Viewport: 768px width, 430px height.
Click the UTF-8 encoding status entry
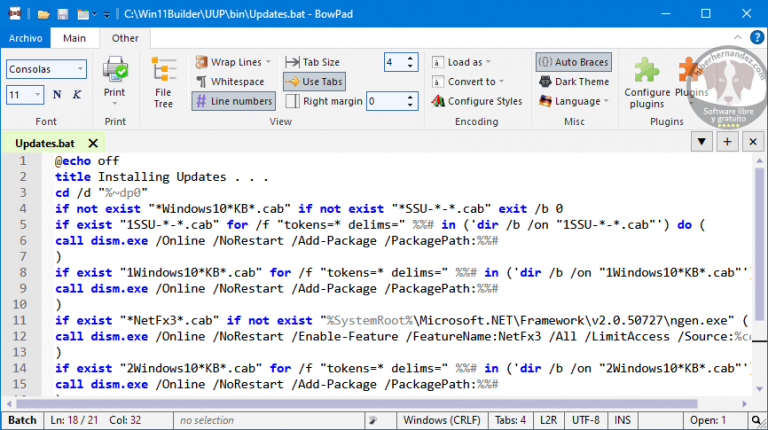point(586,420)
